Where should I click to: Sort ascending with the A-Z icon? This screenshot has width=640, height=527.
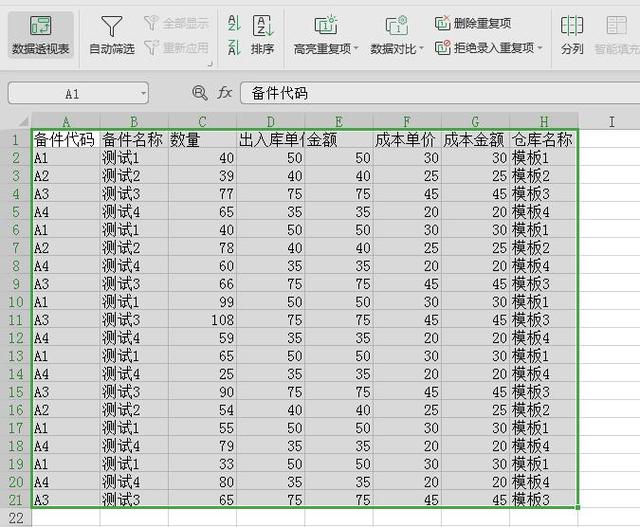(234, 23)
